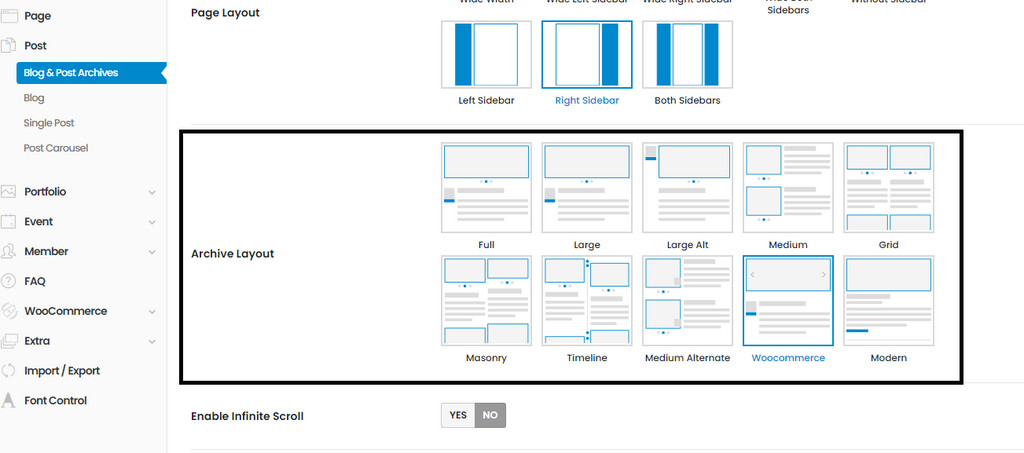Open the Portfolio settings label
This screenshot has height=453, width=1024.
pos(45,192)
